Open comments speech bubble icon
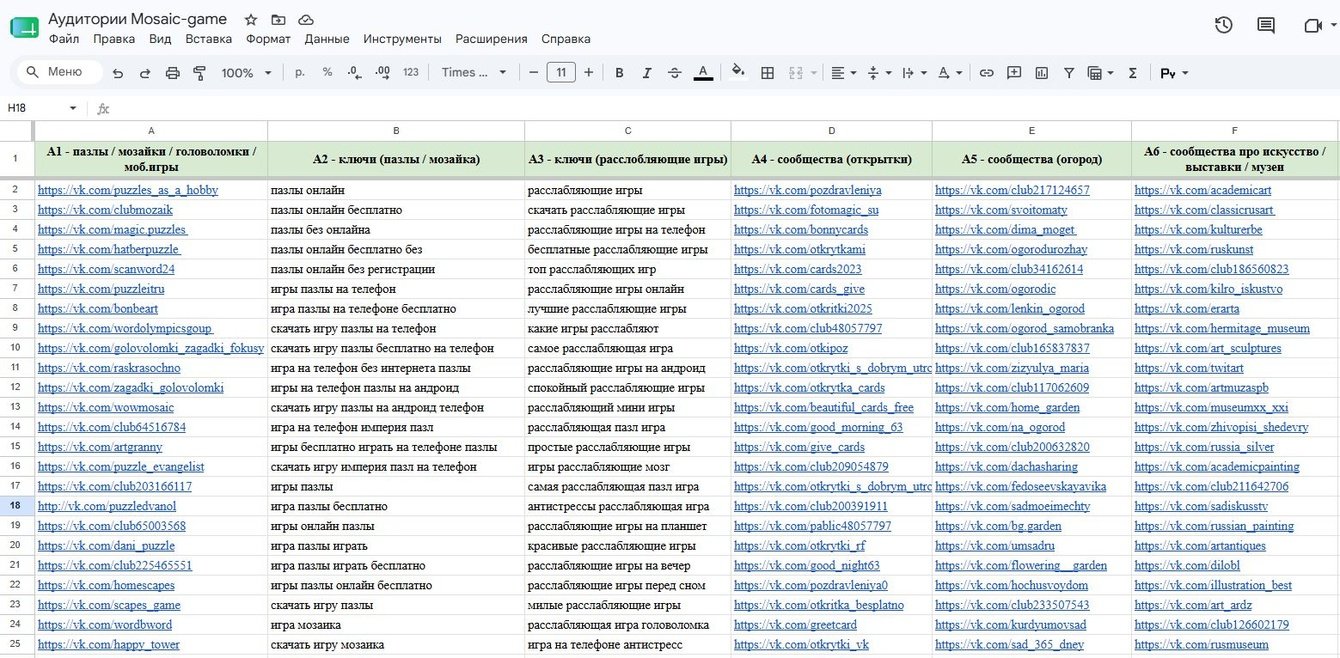1340x658 pixels. click(1266, 25)
